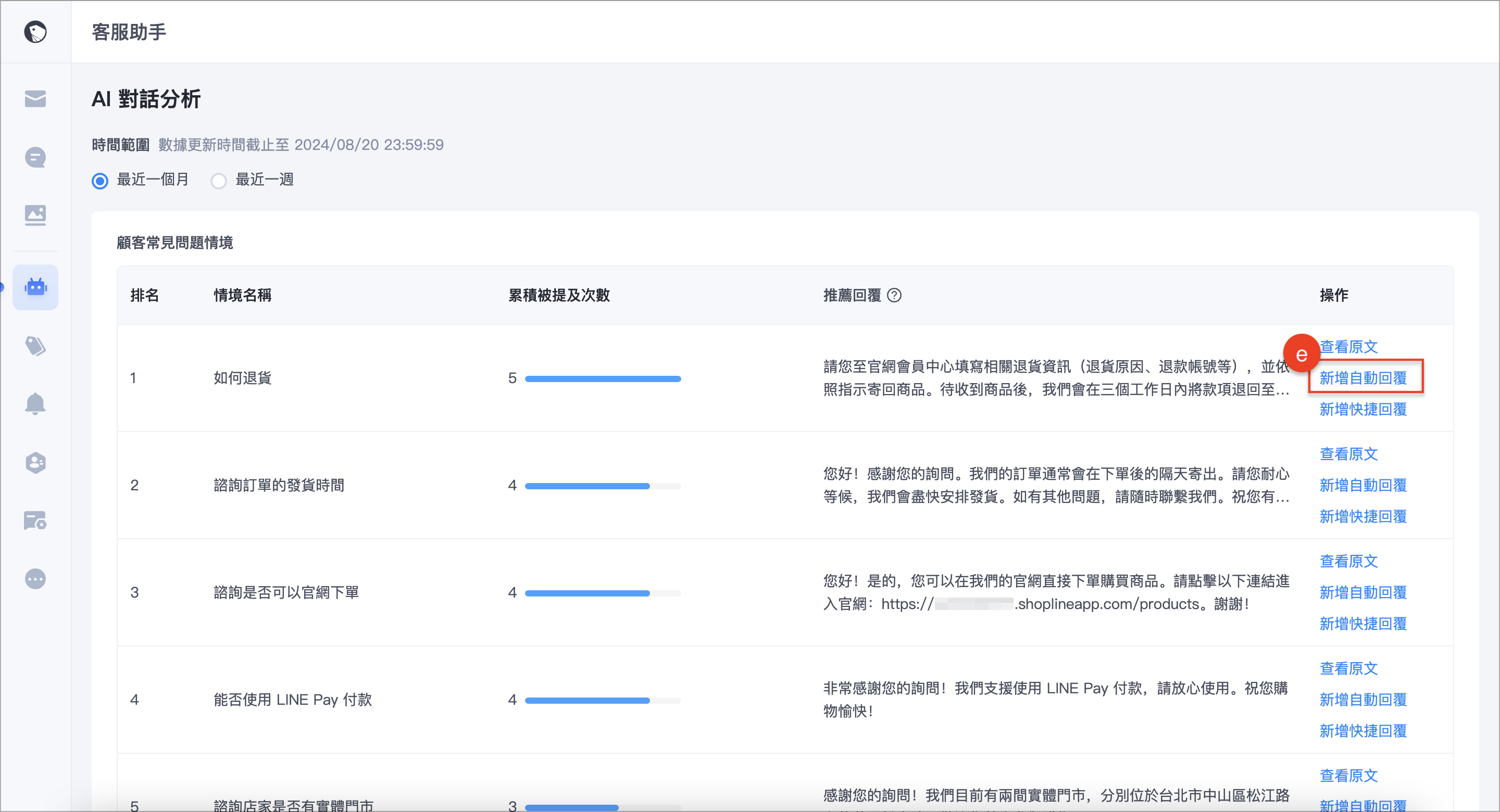Select the 最近一週 radio button
This screenshot has width=1500, height=812.
(218, 181)
